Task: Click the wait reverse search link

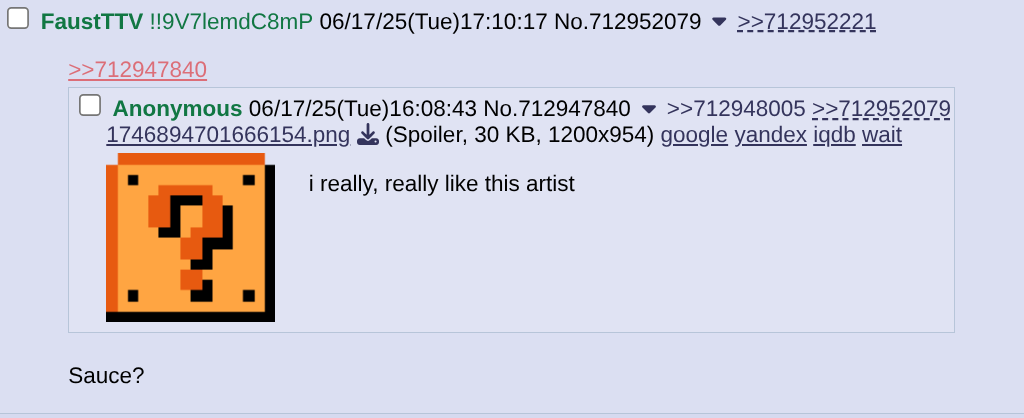Action: pos(882,135)
